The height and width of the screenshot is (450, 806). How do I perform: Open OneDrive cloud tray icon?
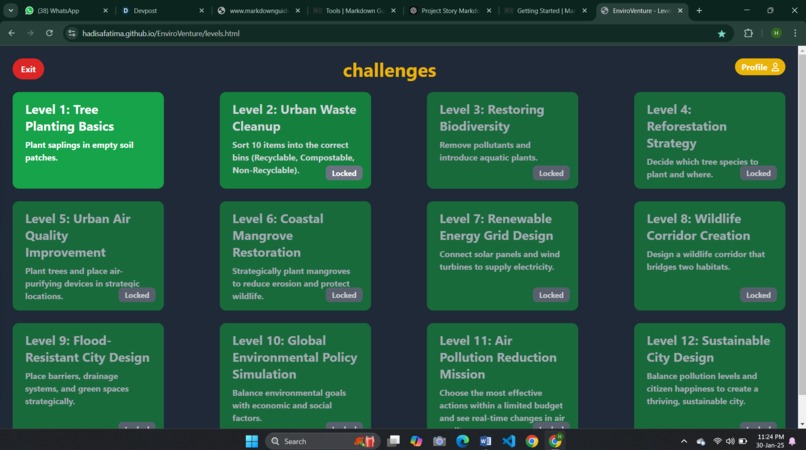(x=701, y=441)
